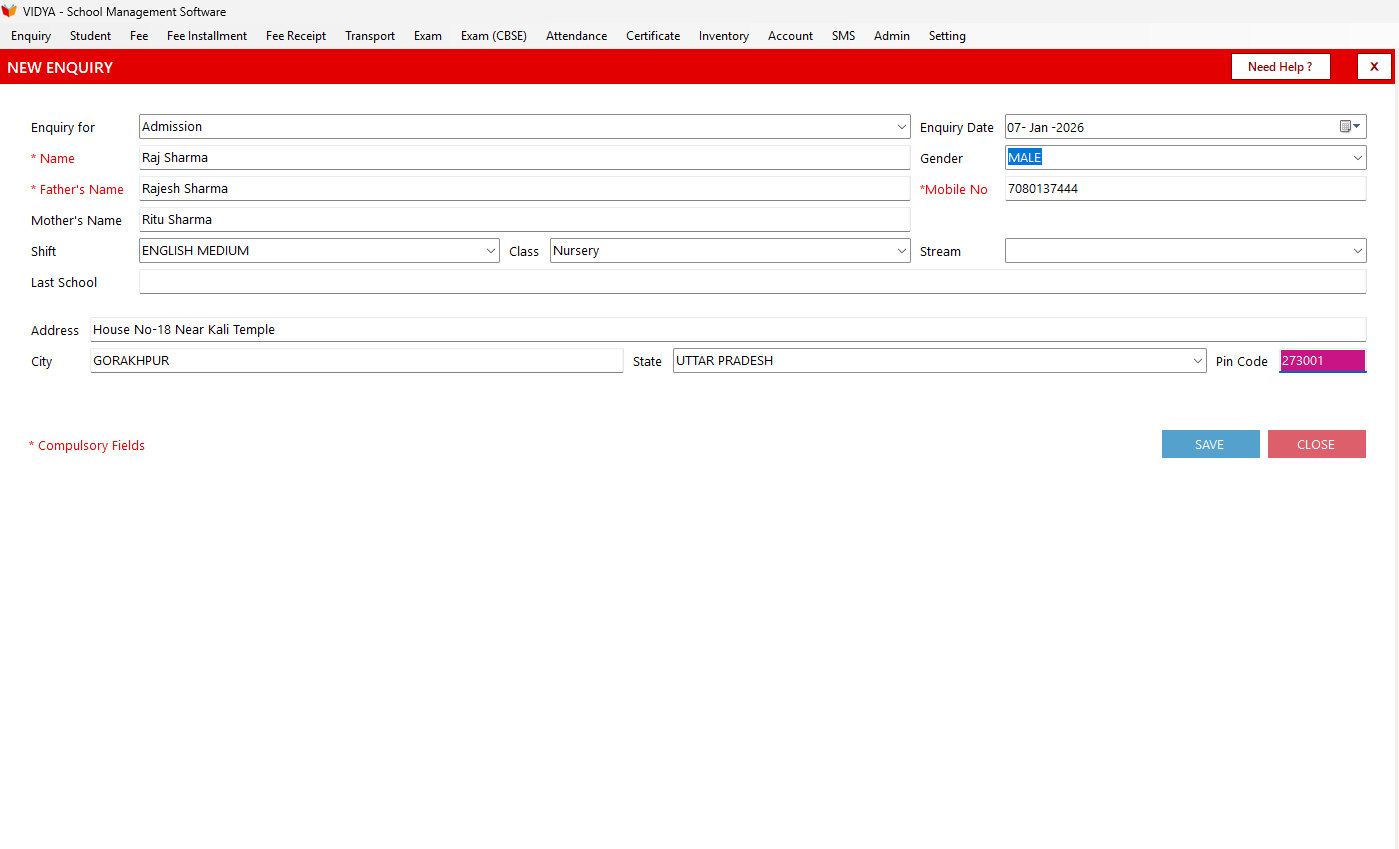Open the Admin menu
The height and width of the screenshot is (849, 1399).
click(892, 36)
